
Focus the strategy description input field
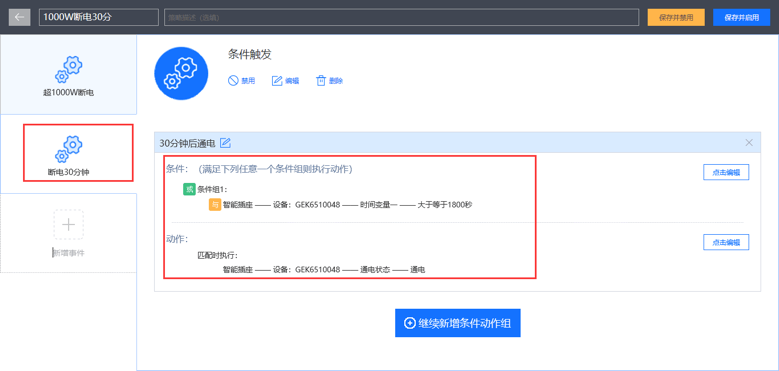click(401, 17)
